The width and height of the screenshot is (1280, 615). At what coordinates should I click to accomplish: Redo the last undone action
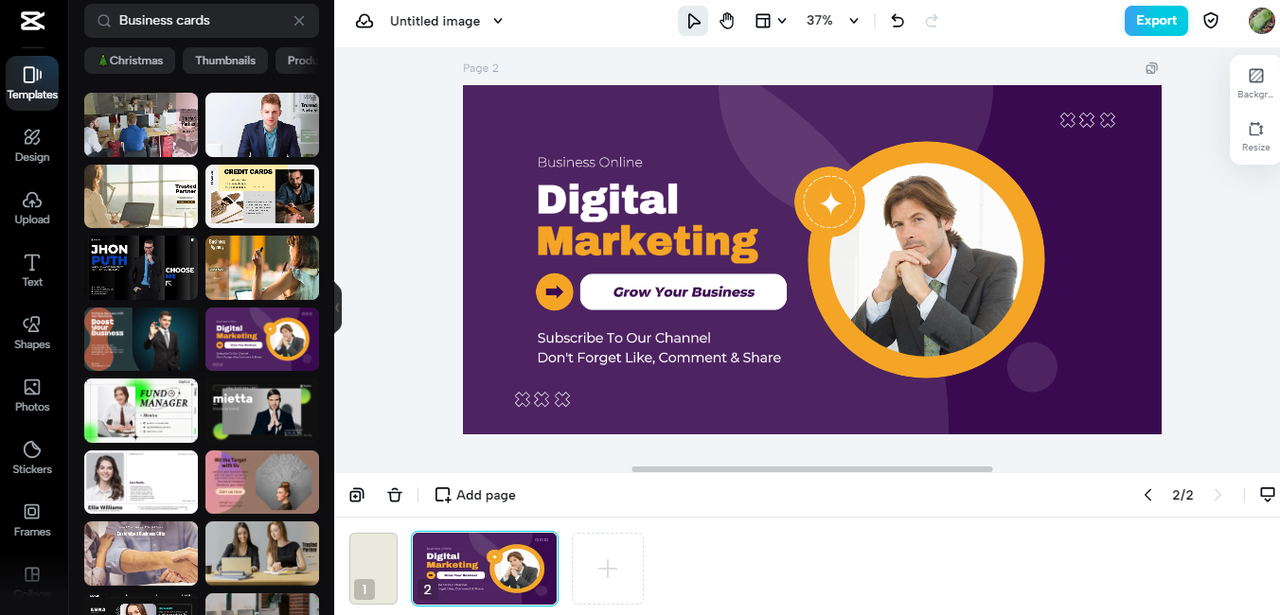pos(931,21)
